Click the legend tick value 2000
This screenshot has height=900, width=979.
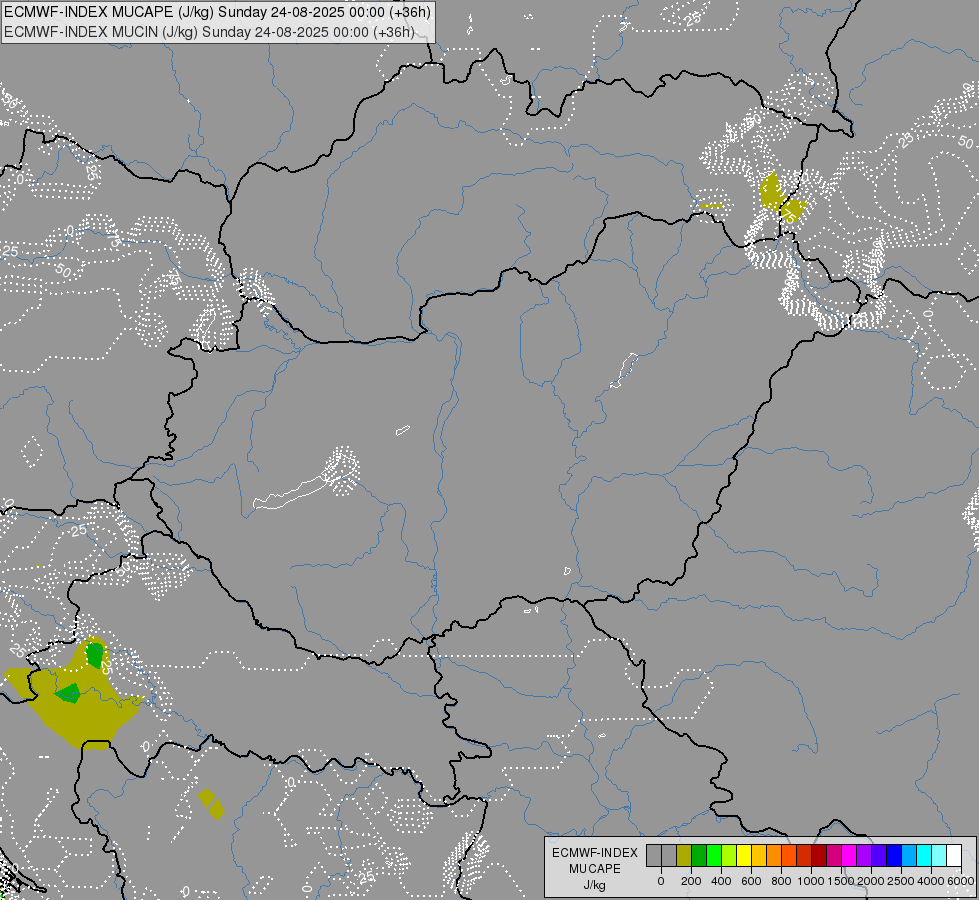(871, 881)
